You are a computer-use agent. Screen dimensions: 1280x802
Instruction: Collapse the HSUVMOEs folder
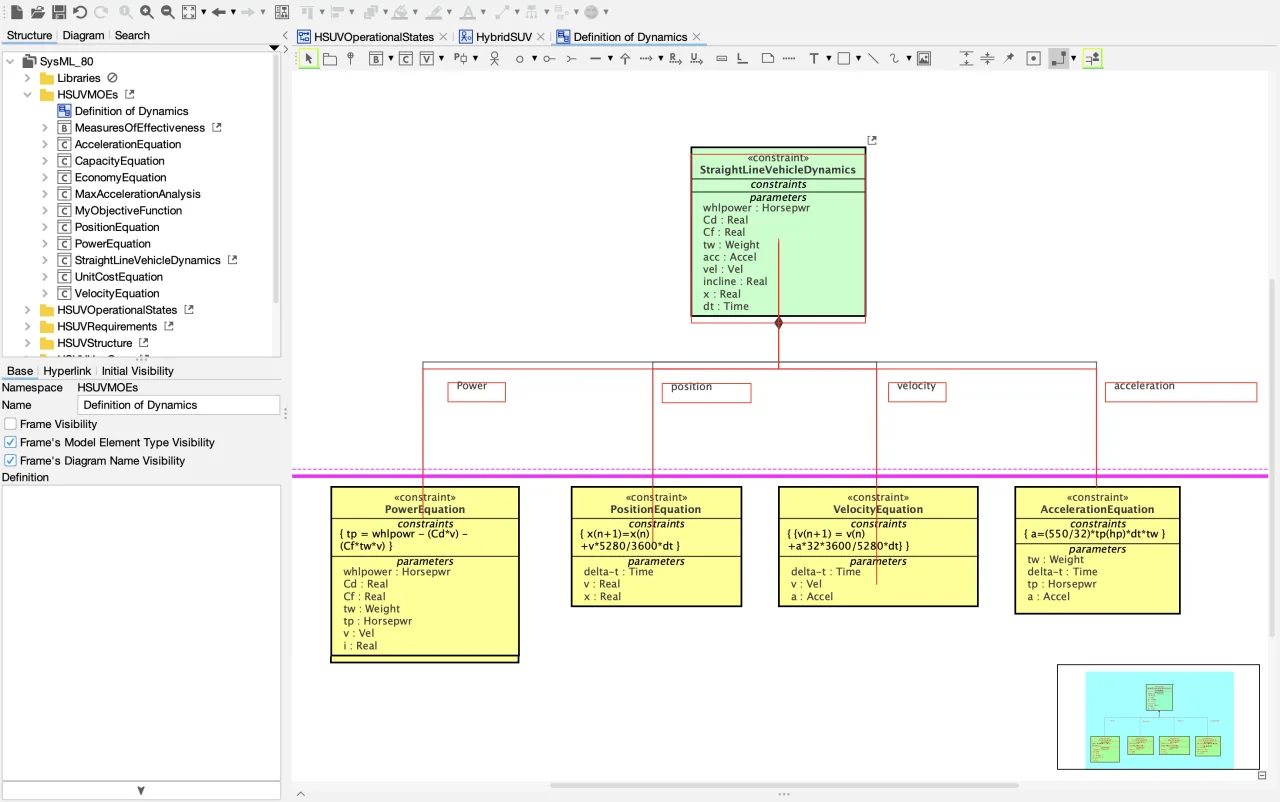(x=27, y=95)
